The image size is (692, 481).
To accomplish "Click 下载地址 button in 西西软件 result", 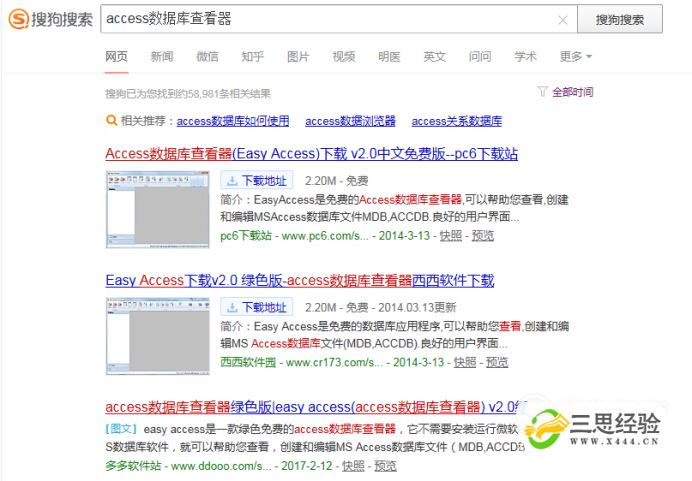I will pyautogui.click(x=257, y=307).
